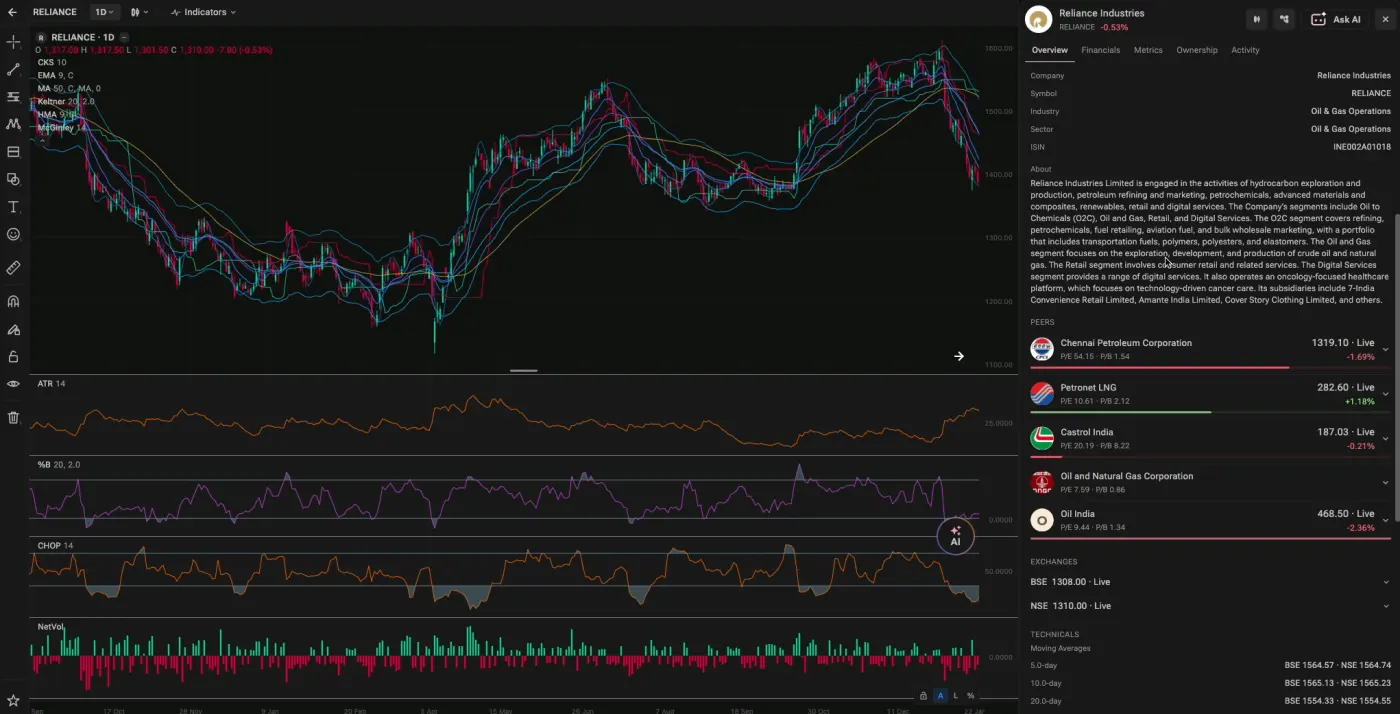Click the ATR 14 indicator label
Image resolution: width=1400 pixels, height=714 pixels.
pos(51,384)
